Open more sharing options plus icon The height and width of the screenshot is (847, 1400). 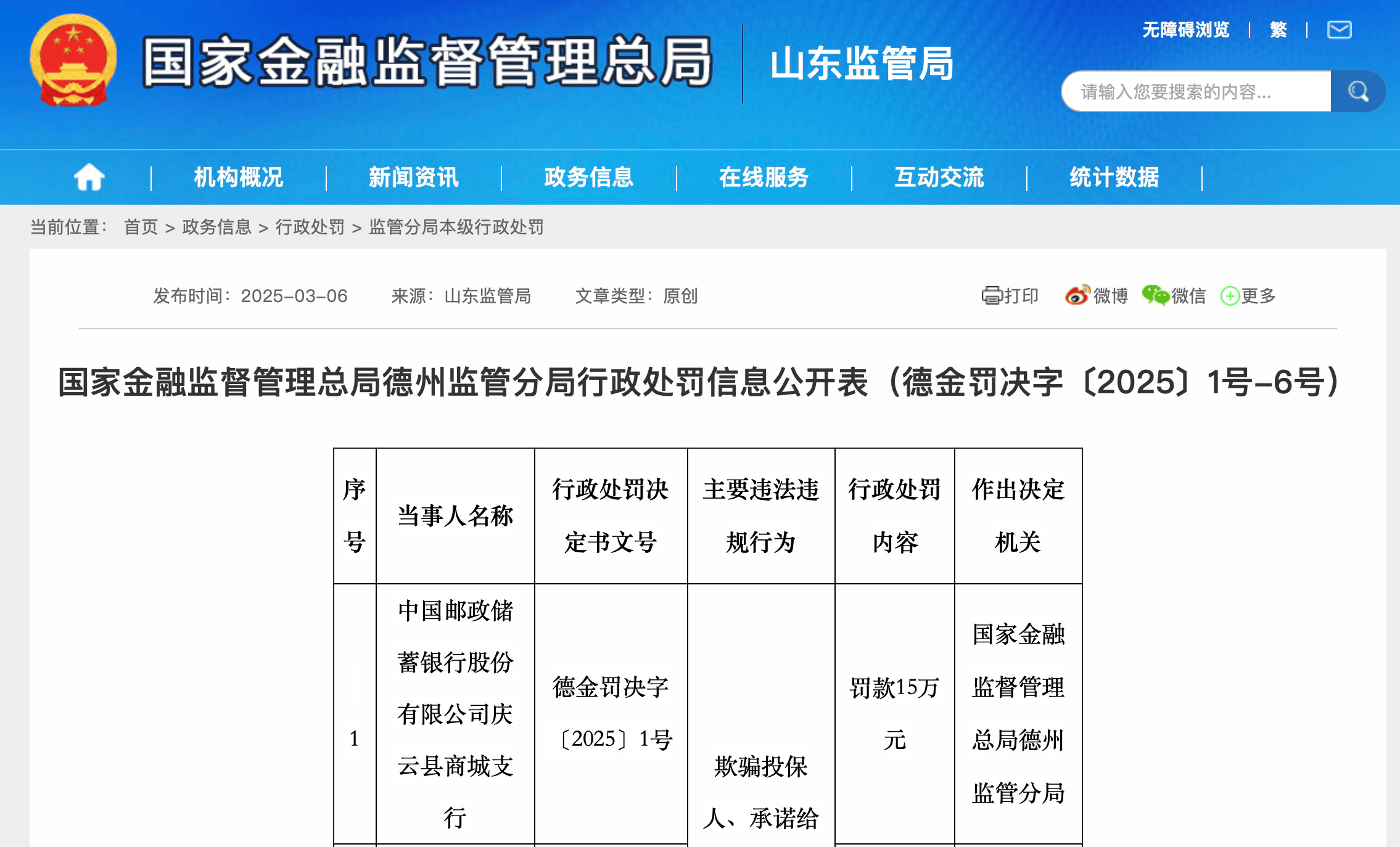click(1230, 296)
